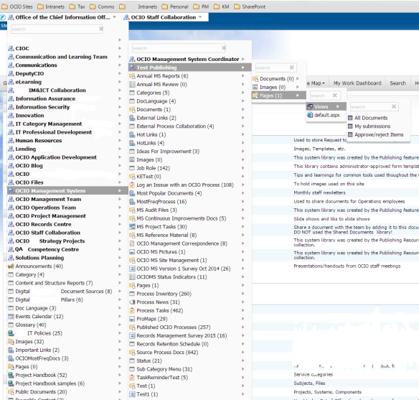
Task: Click the Process Tasks (462) icon
Action: (x=132, y=310)
